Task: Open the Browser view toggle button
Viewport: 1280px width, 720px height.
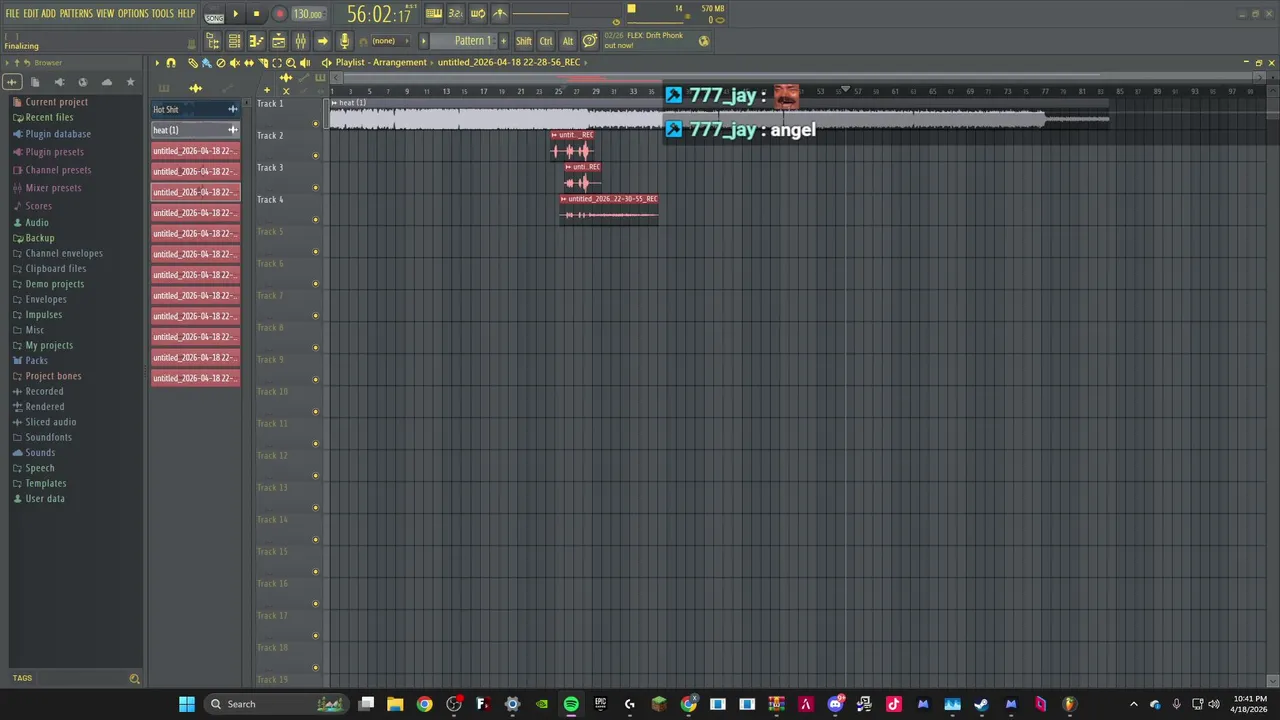Action: [212, 41]
